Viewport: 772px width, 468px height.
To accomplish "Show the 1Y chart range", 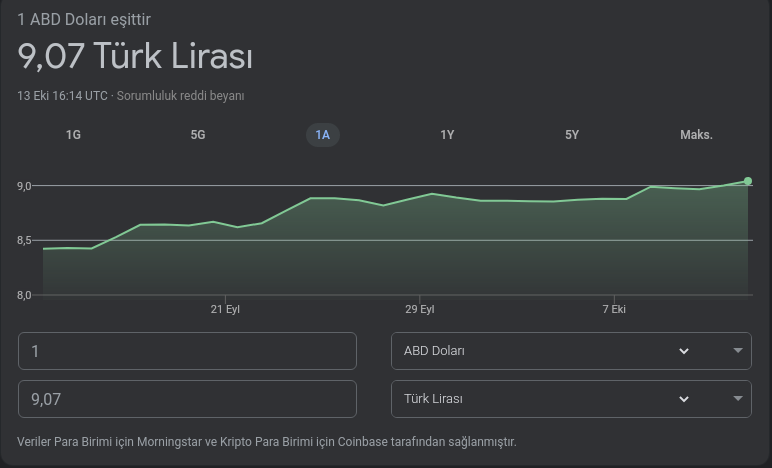I will (447, 135).
